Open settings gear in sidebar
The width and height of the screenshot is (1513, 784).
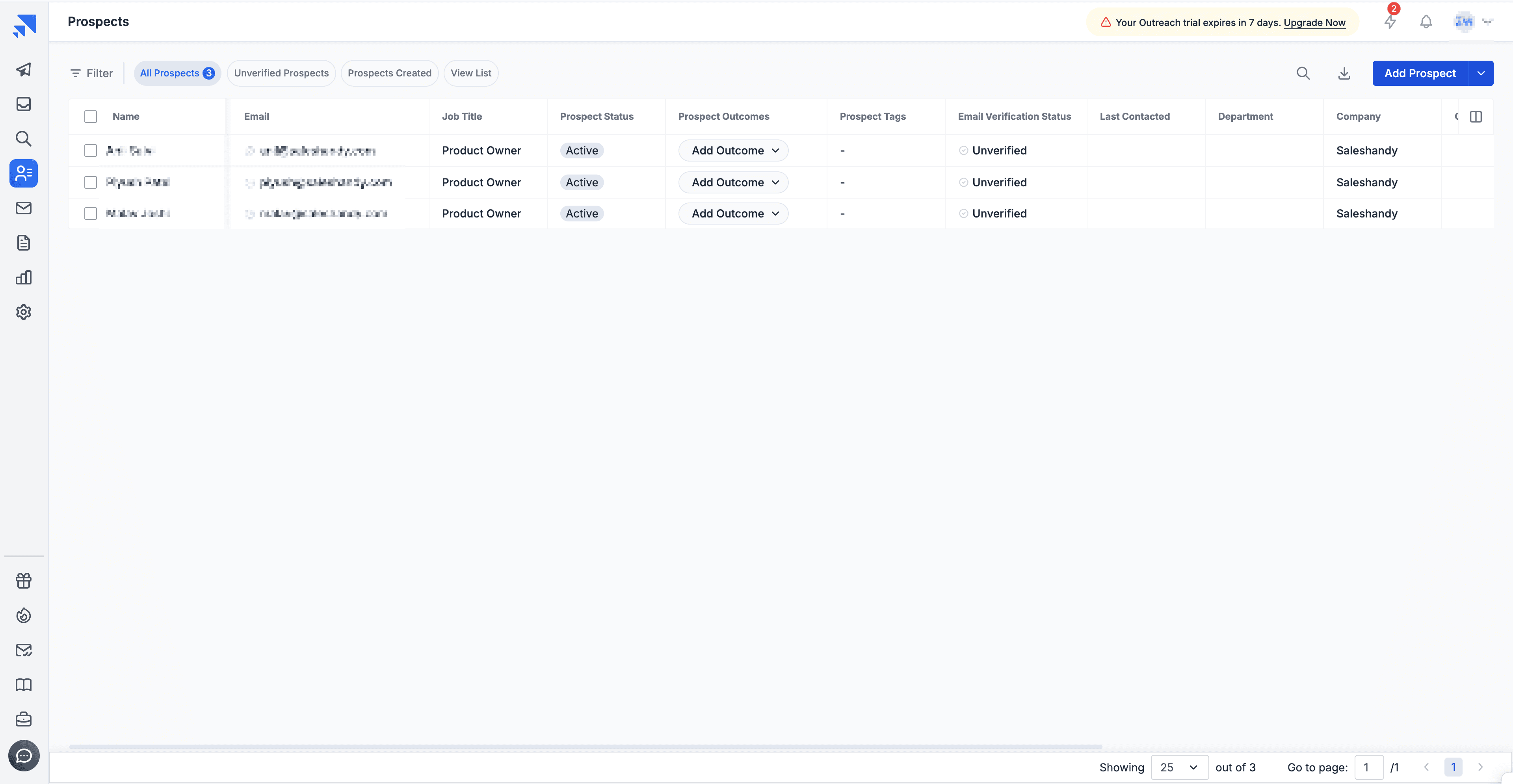(24, 312)
